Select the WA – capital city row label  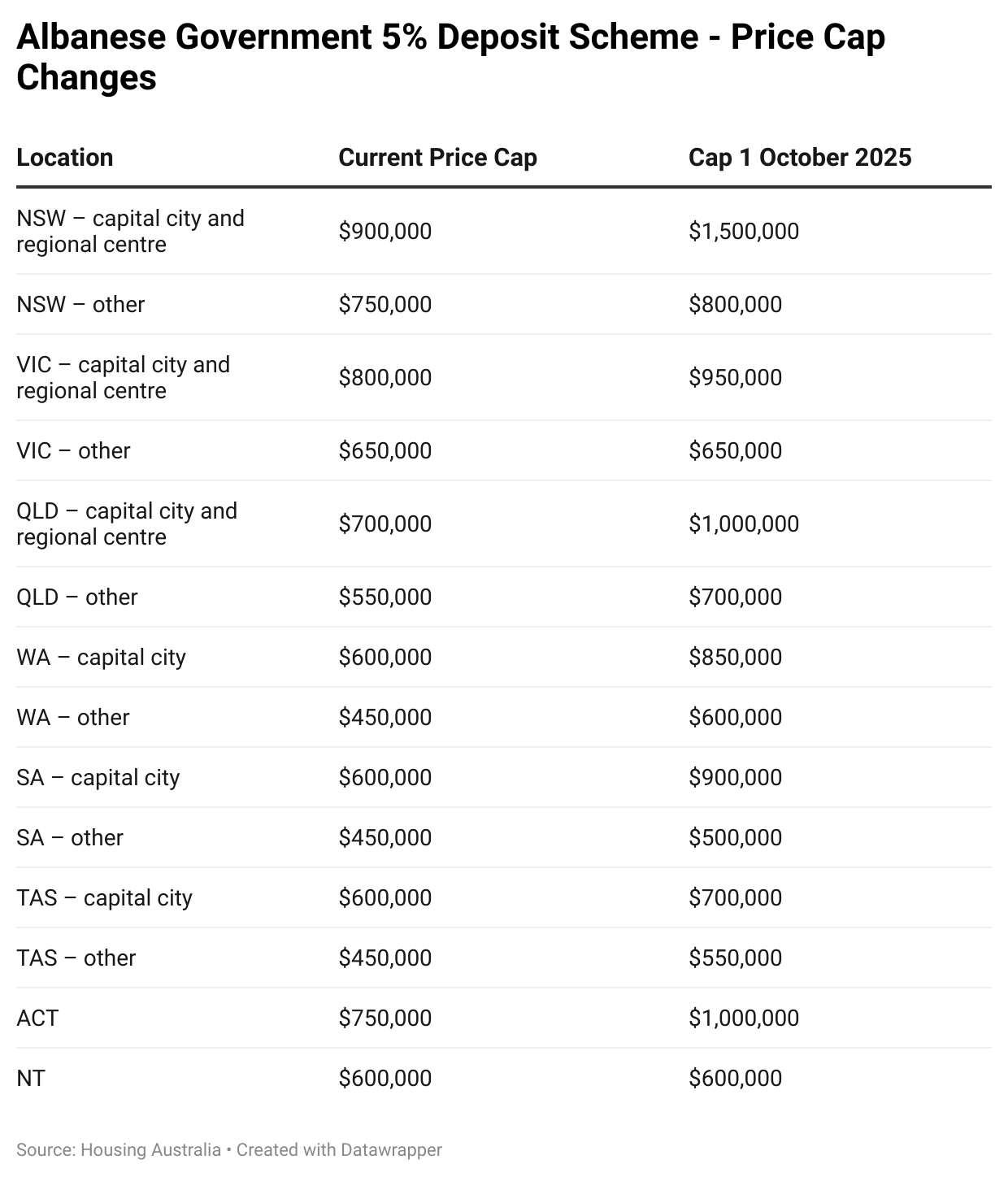[x=101, y=658]
